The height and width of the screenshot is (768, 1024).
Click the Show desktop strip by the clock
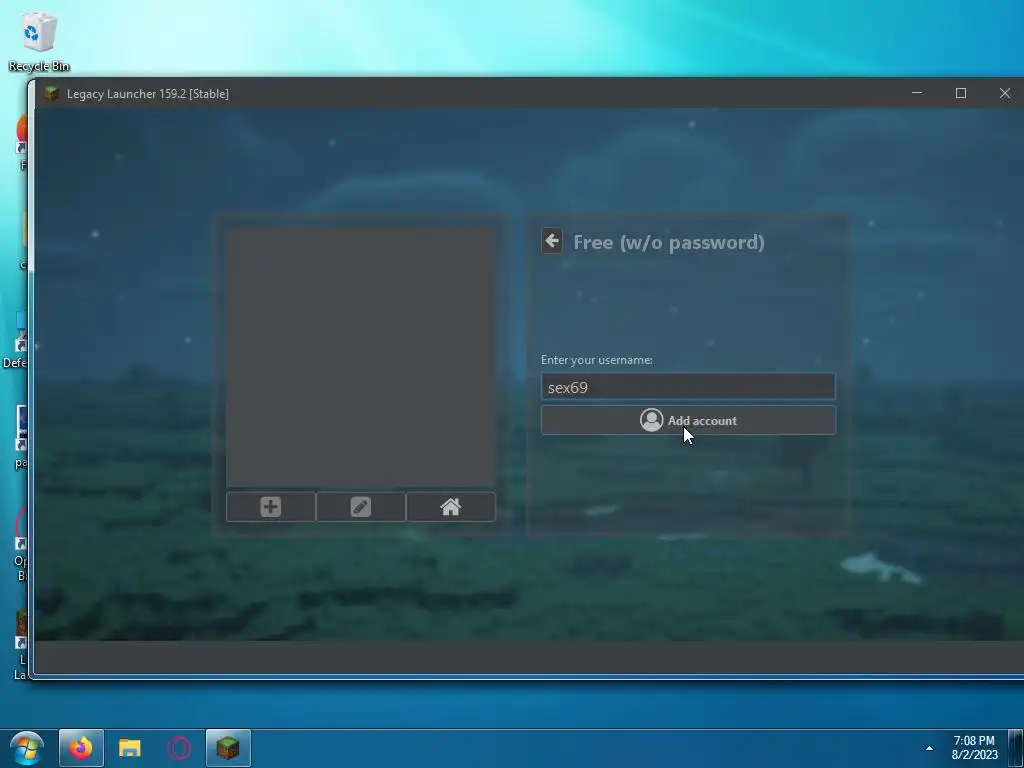tap(1016, 748)
